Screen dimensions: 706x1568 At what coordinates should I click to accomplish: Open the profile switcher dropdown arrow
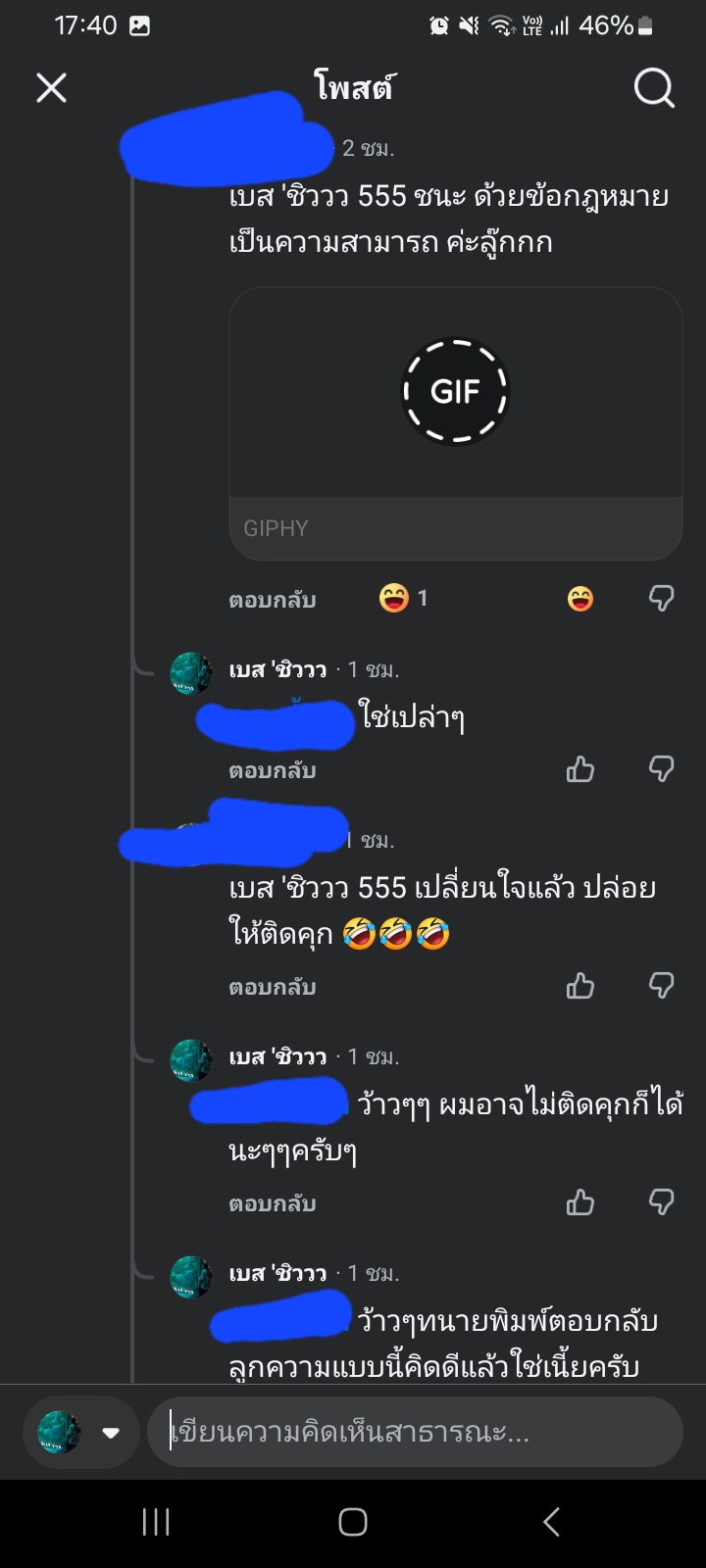point(111,1433)
